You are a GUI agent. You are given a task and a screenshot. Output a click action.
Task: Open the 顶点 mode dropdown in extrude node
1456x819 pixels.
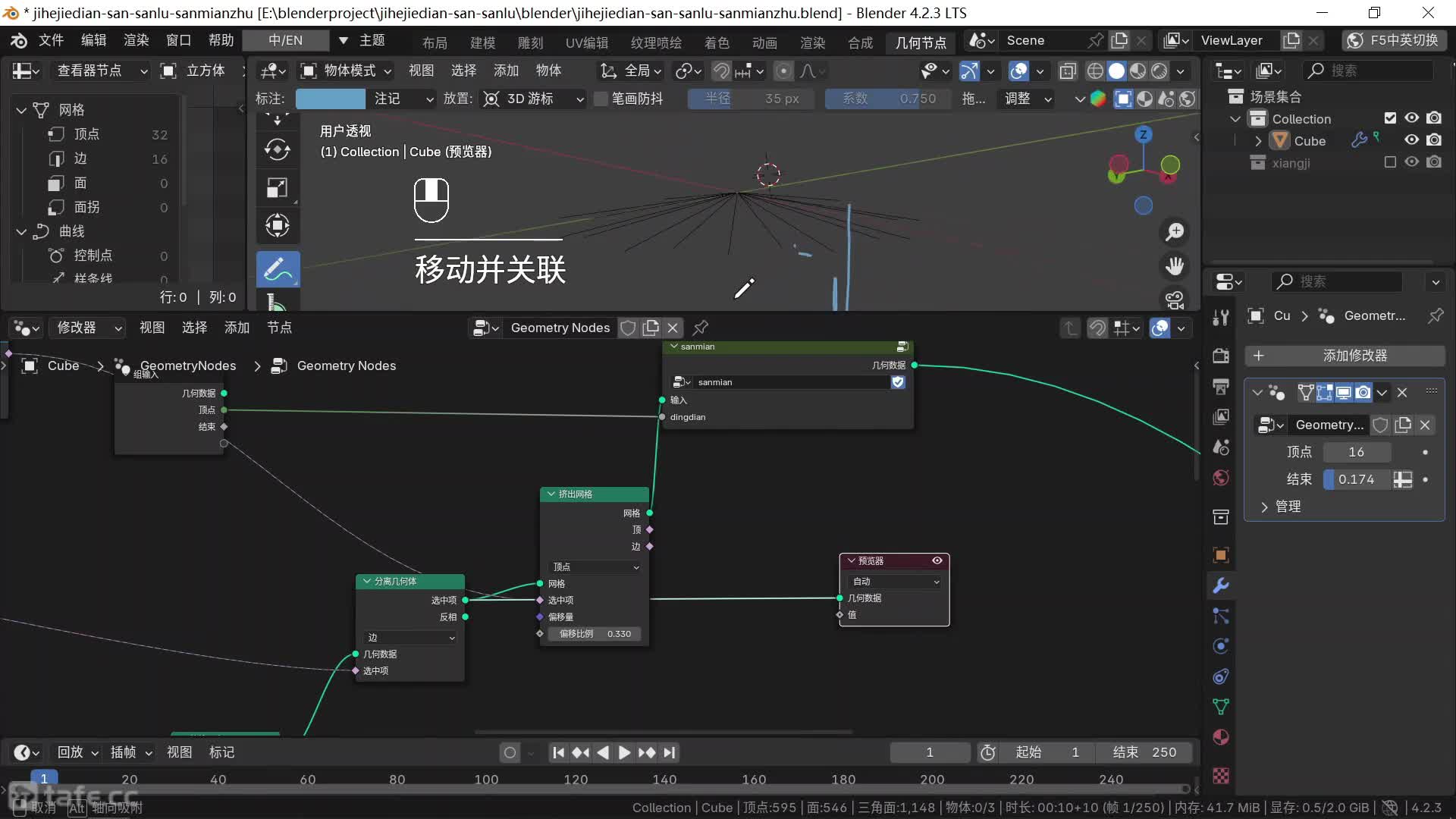(595, 567)
